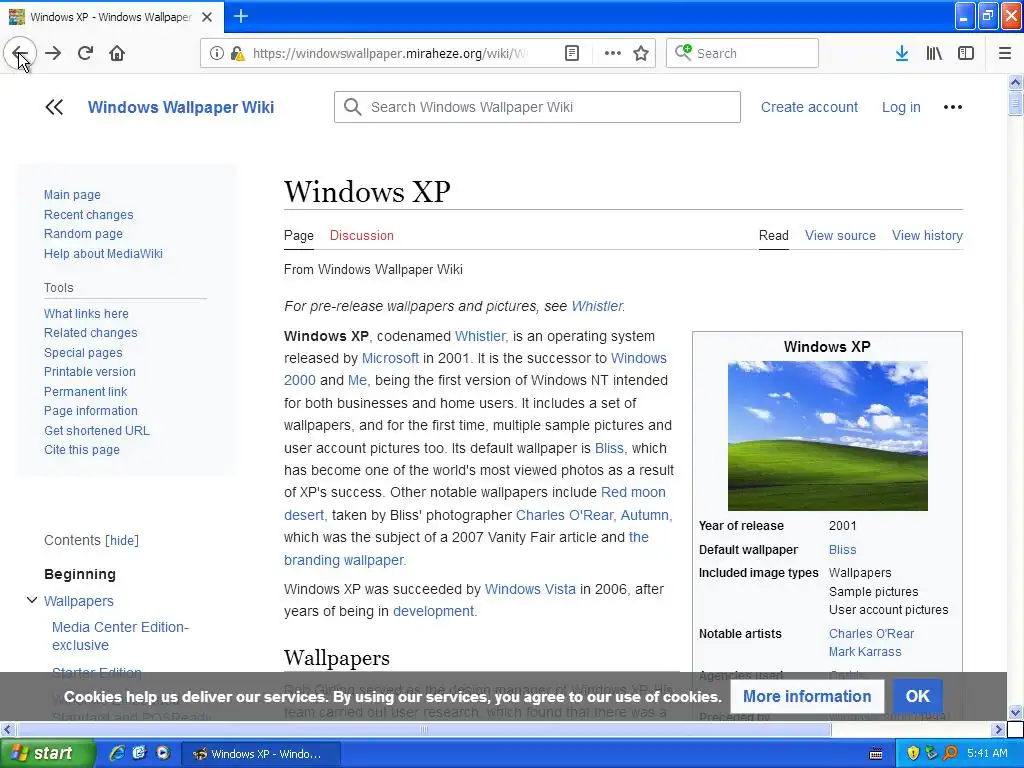Click the browser tab titled Windows XP

pos(110,17)
